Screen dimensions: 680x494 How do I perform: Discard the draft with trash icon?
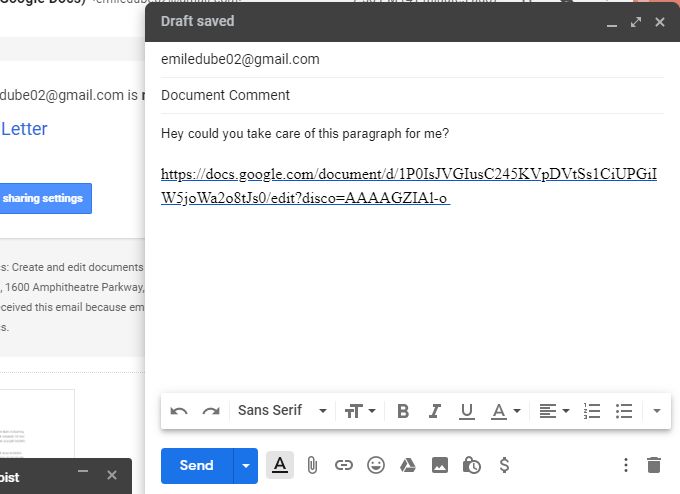tap(654, 465)
